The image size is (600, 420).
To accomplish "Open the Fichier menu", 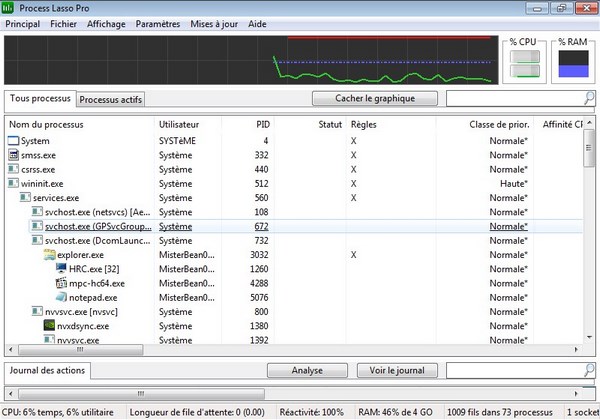I will tap(64, 24).
